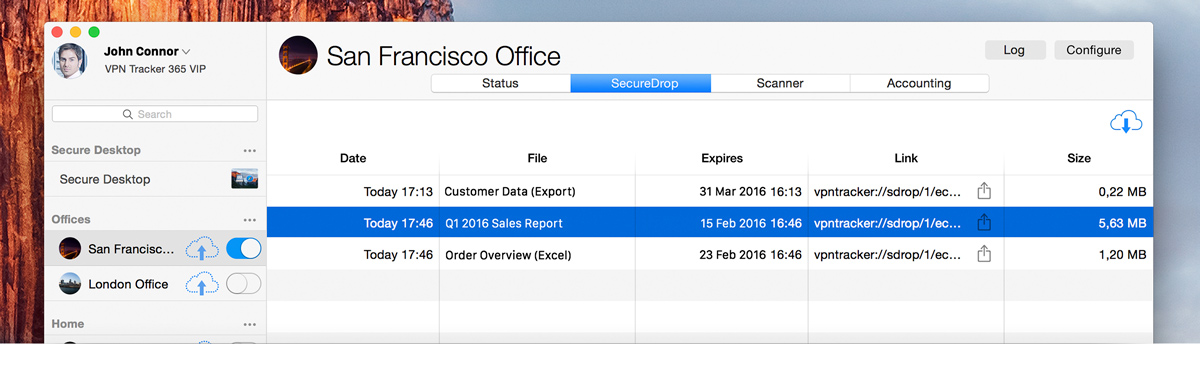Click the Offices section heading

click(71, 219)
